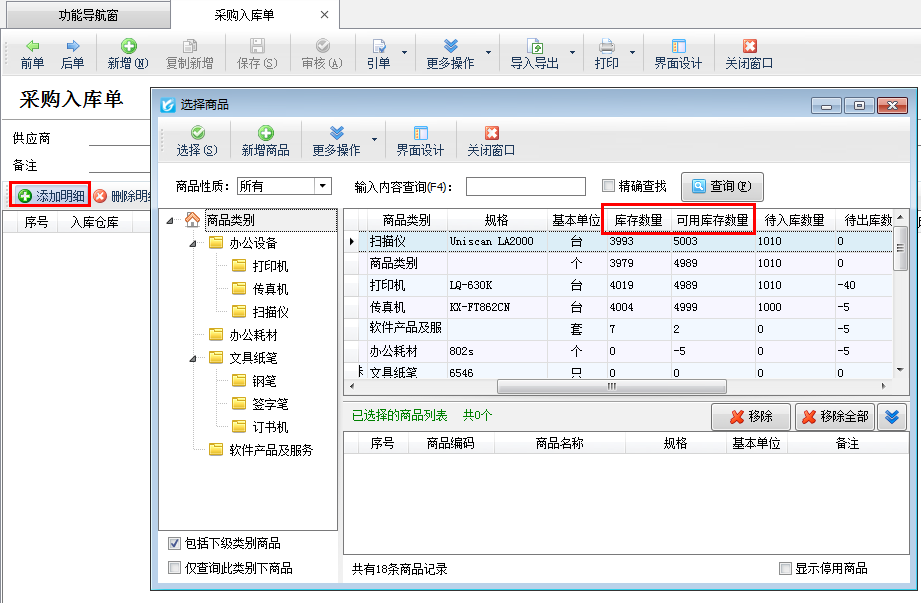Open the 商品性质 dropdown list
The height and width of the screenshot is (603, 921).
(x=322, y=186)
